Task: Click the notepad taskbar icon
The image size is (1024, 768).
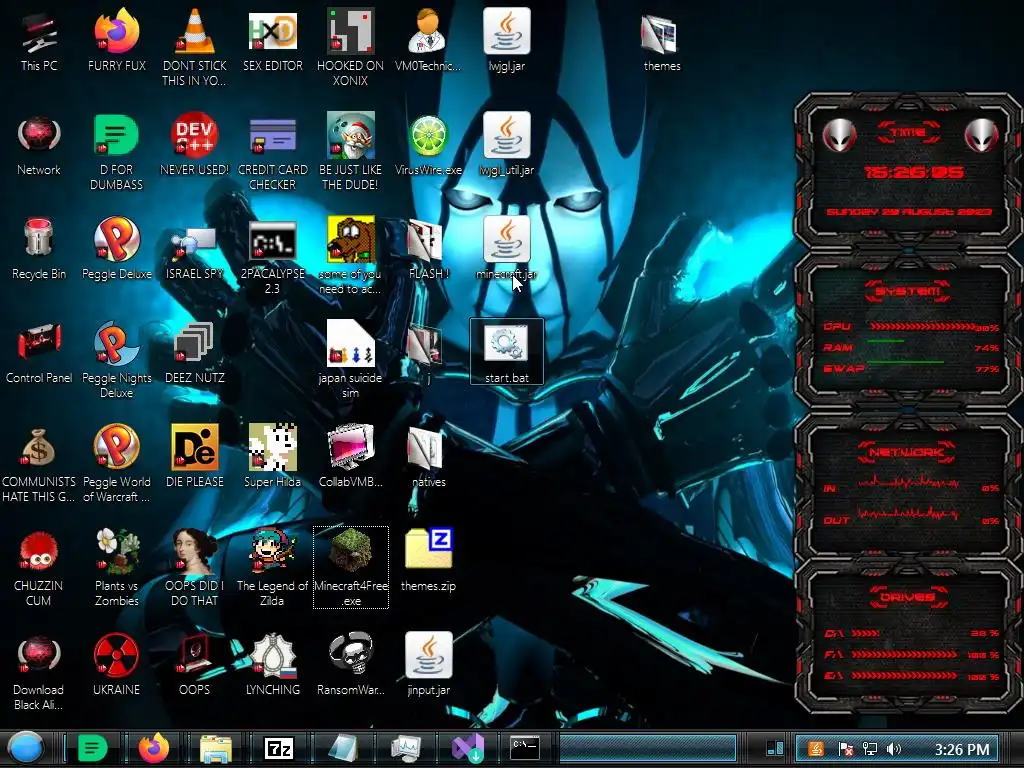Action: (x=342, y=748)
